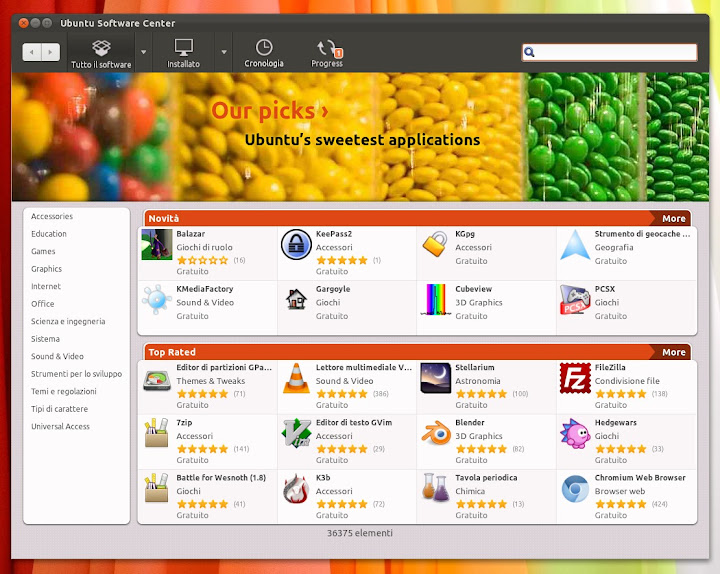
Task: Click the FileZilla title text
Action: (x=610, y=367)
